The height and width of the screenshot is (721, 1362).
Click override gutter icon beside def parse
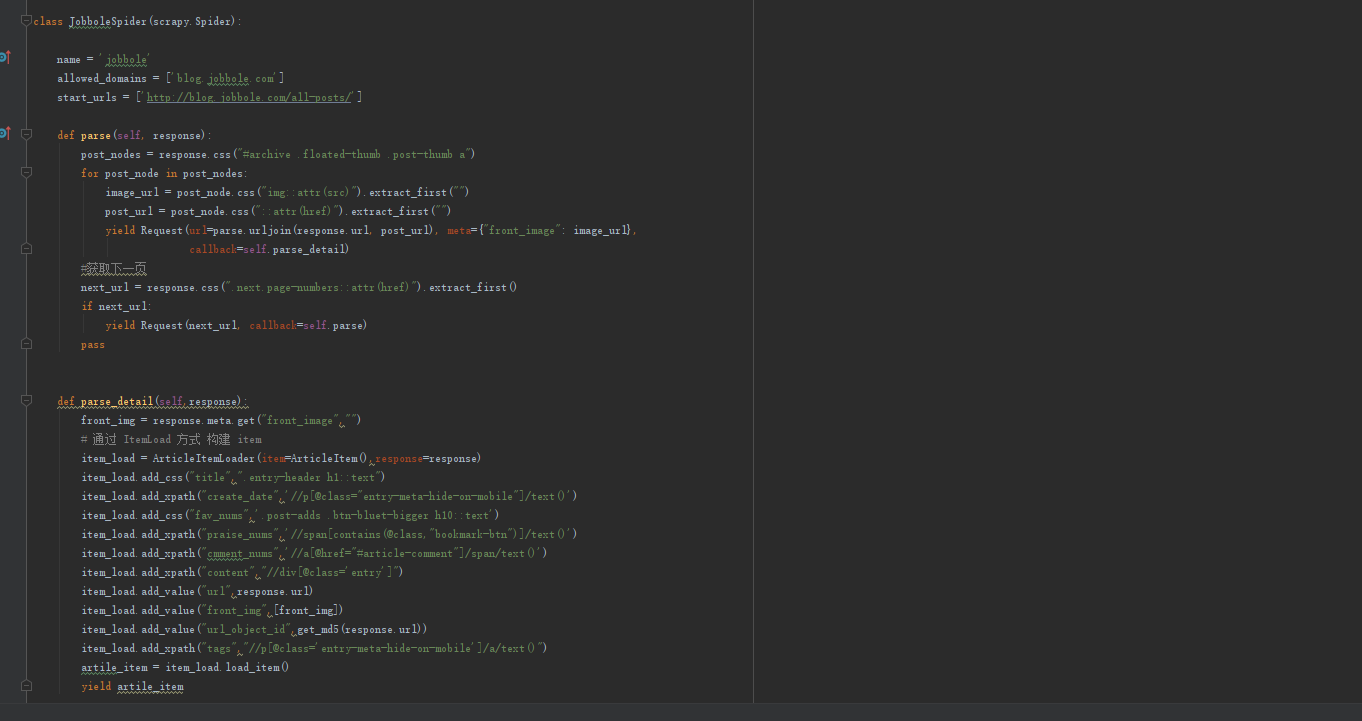point(5,133)
